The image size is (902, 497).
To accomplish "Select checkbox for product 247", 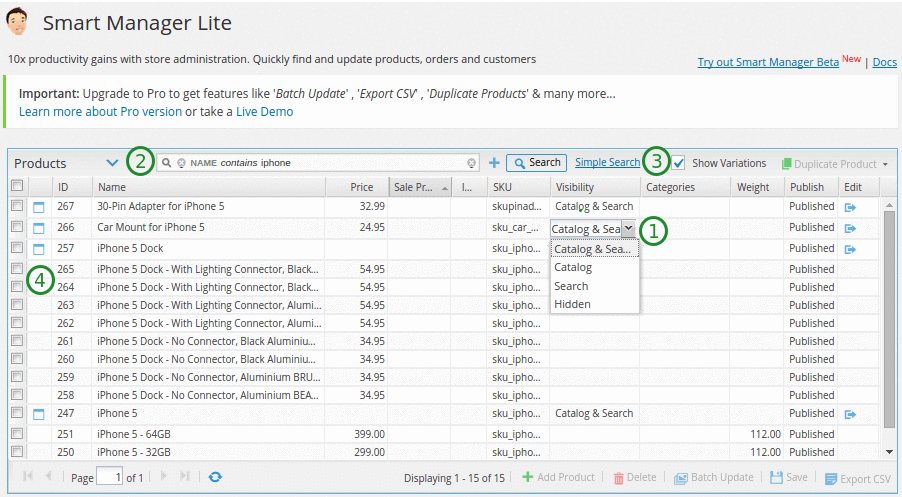I will tap(17, 412).
